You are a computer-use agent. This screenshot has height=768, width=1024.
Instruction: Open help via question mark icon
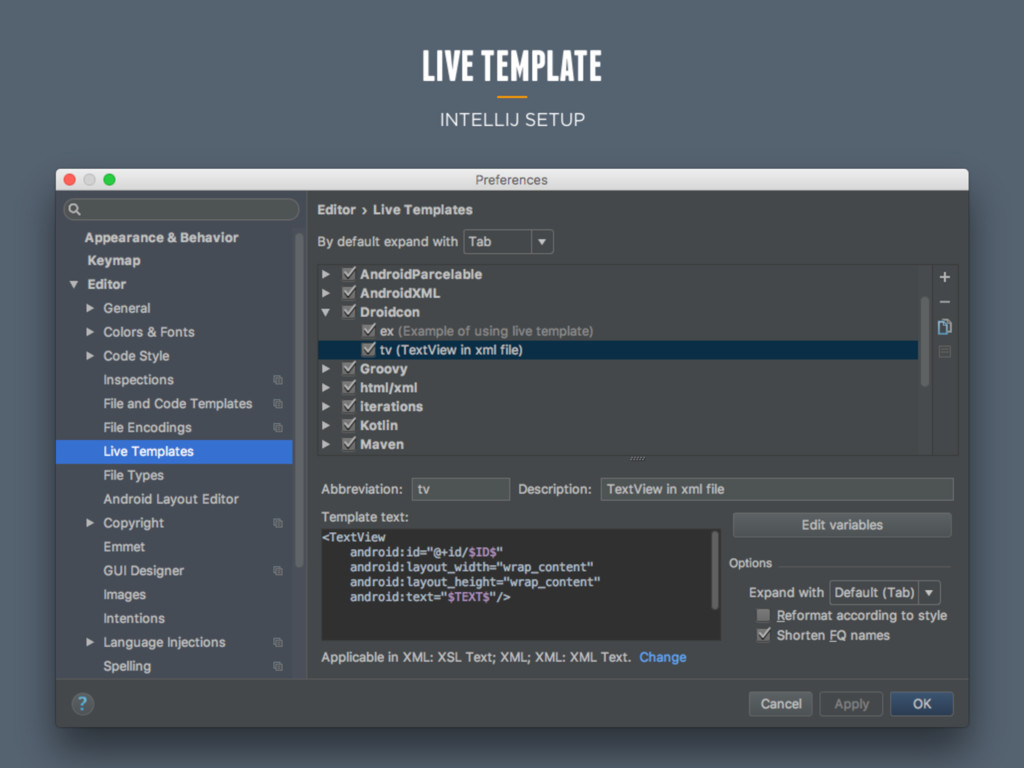[82, 703]
